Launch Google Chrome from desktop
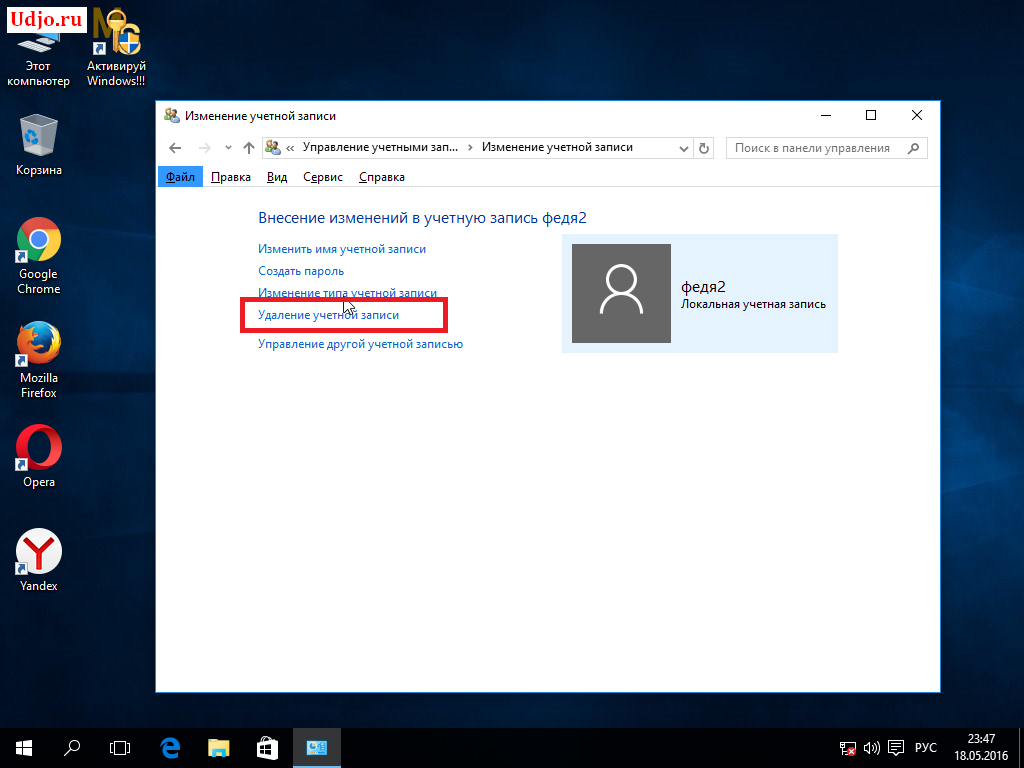This screenshot has height=768, width=1024. coord(39,256)
